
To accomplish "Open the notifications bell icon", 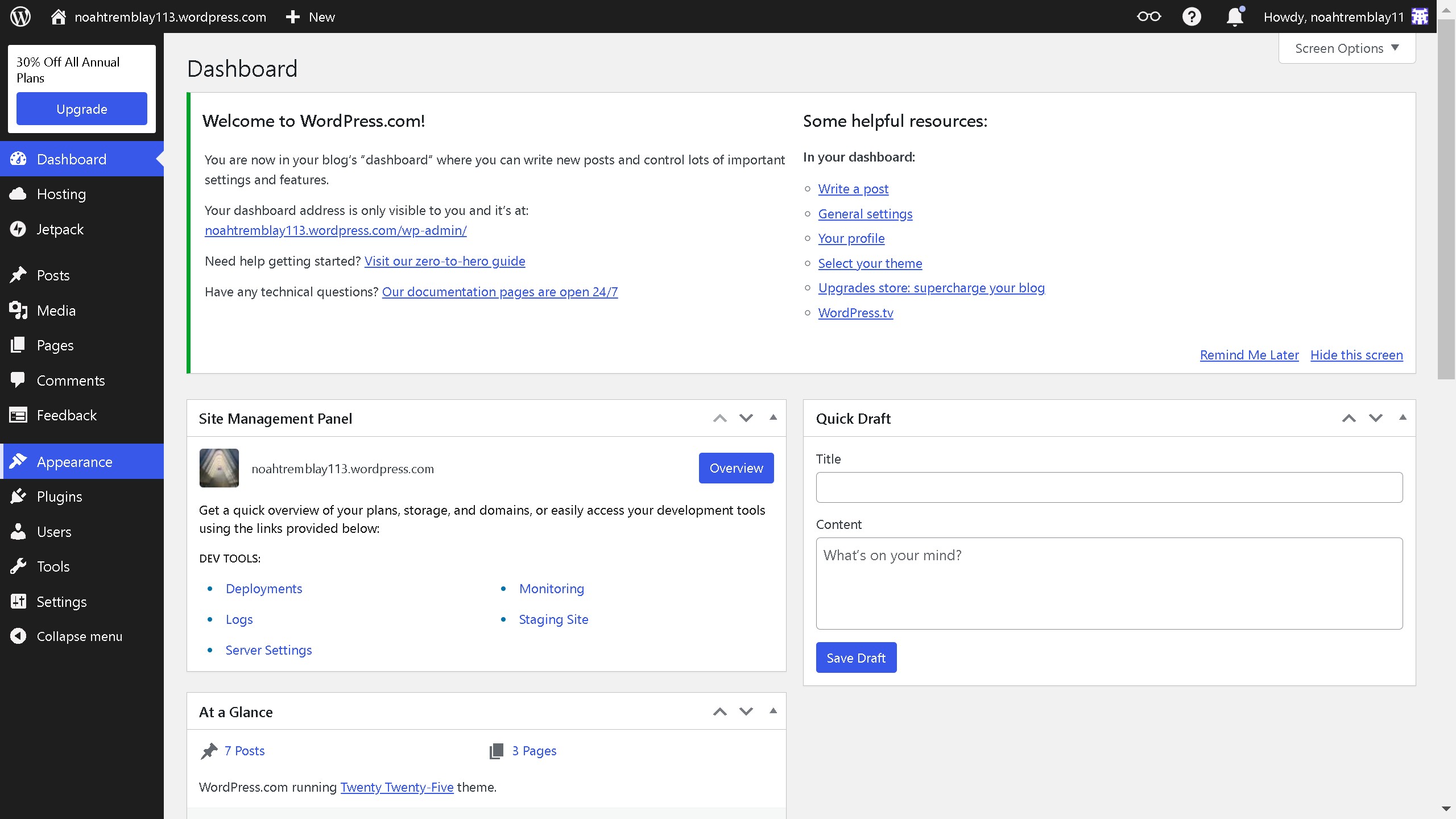I will 1234,16.
